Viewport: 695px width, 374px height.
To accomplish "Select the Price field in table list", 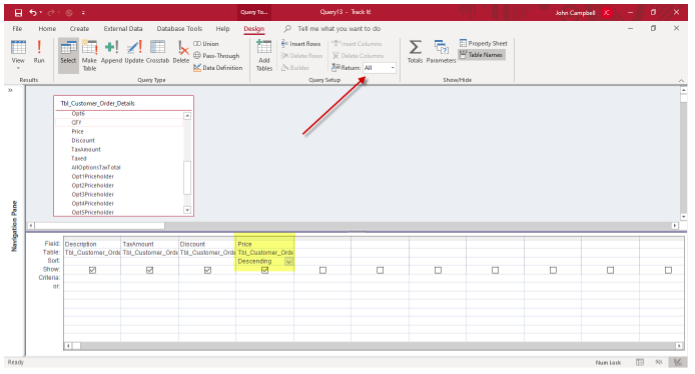I will pyautogui.click(x=78, y=132).
